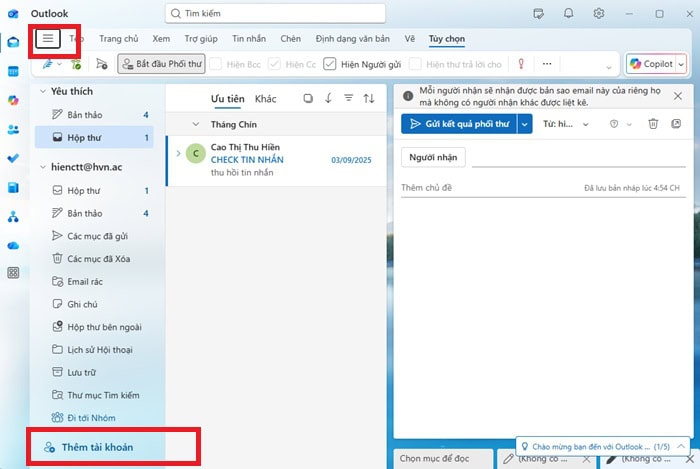
Task: Open the Vẽ ribbon tab
Action: pos(410,39)
